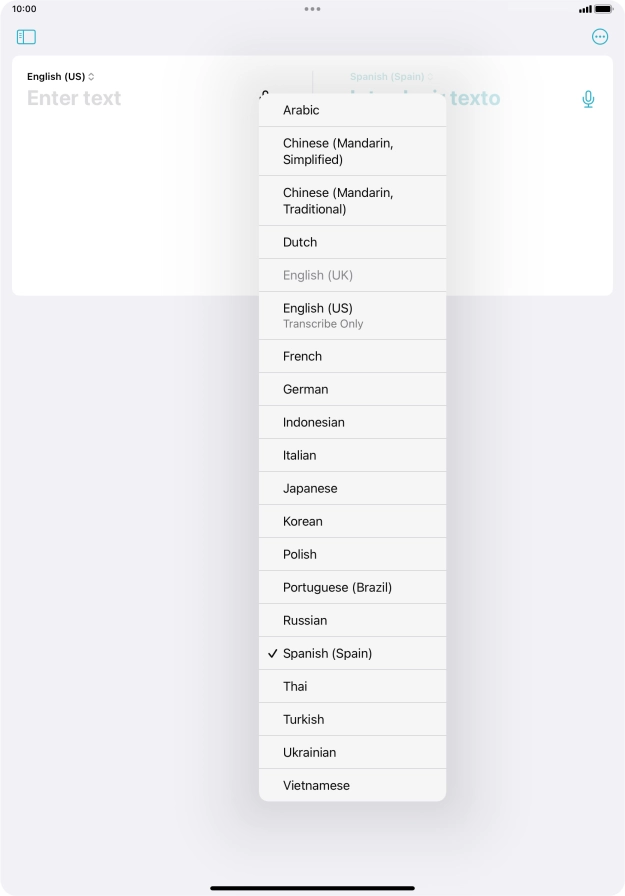
Task: Select Italian from the language list
Action: tap(352, 455)
